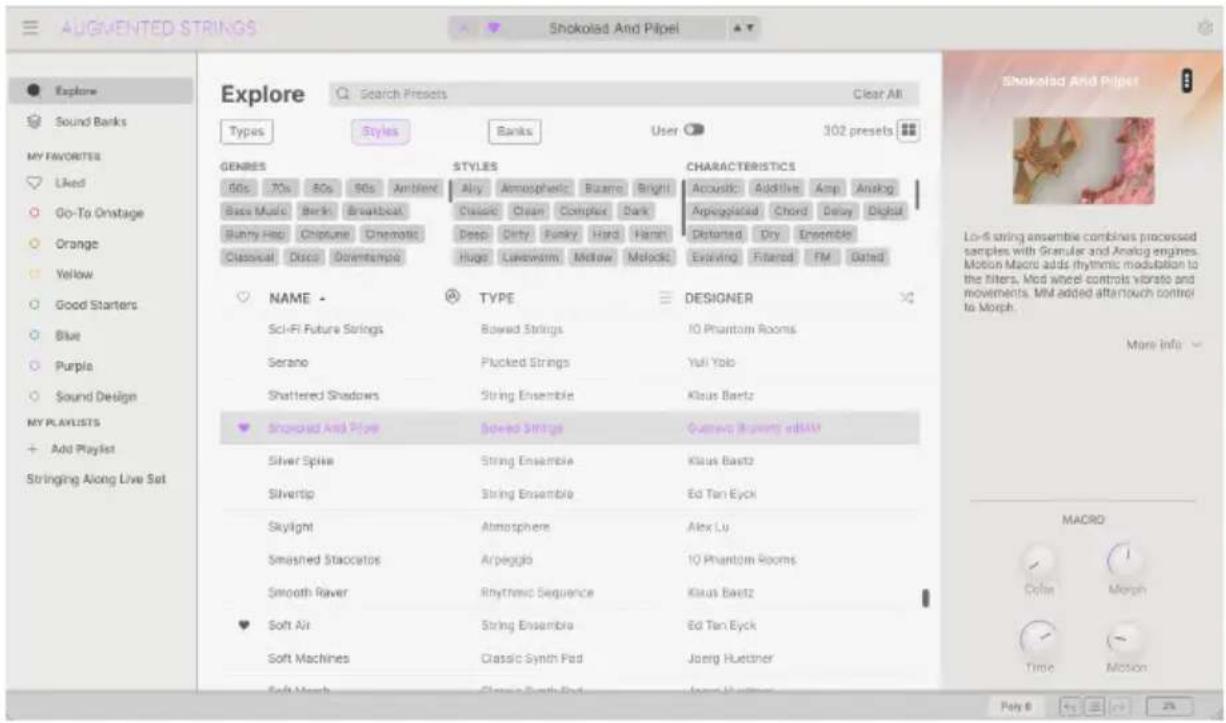This screenshot has width=1226, height=723.
Task: Toggle the Acoustic characteristic tag
Action: (x=715, y=188)
